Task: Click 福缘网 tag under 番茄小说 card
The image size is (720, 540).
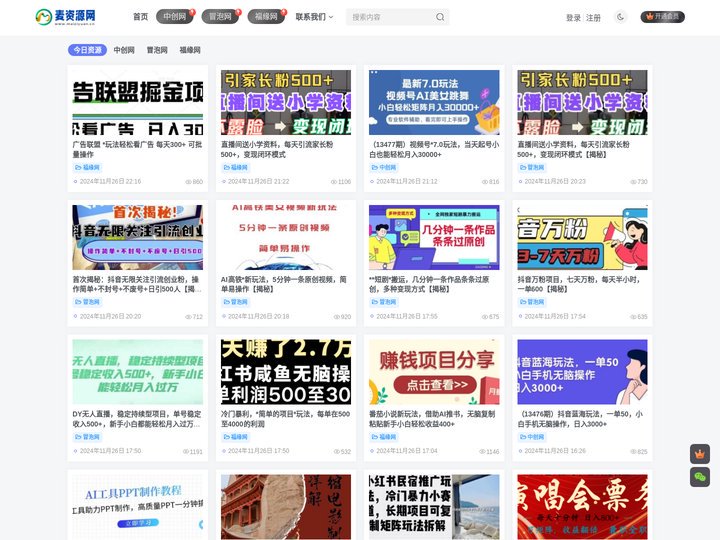Action: coord(384,437)
